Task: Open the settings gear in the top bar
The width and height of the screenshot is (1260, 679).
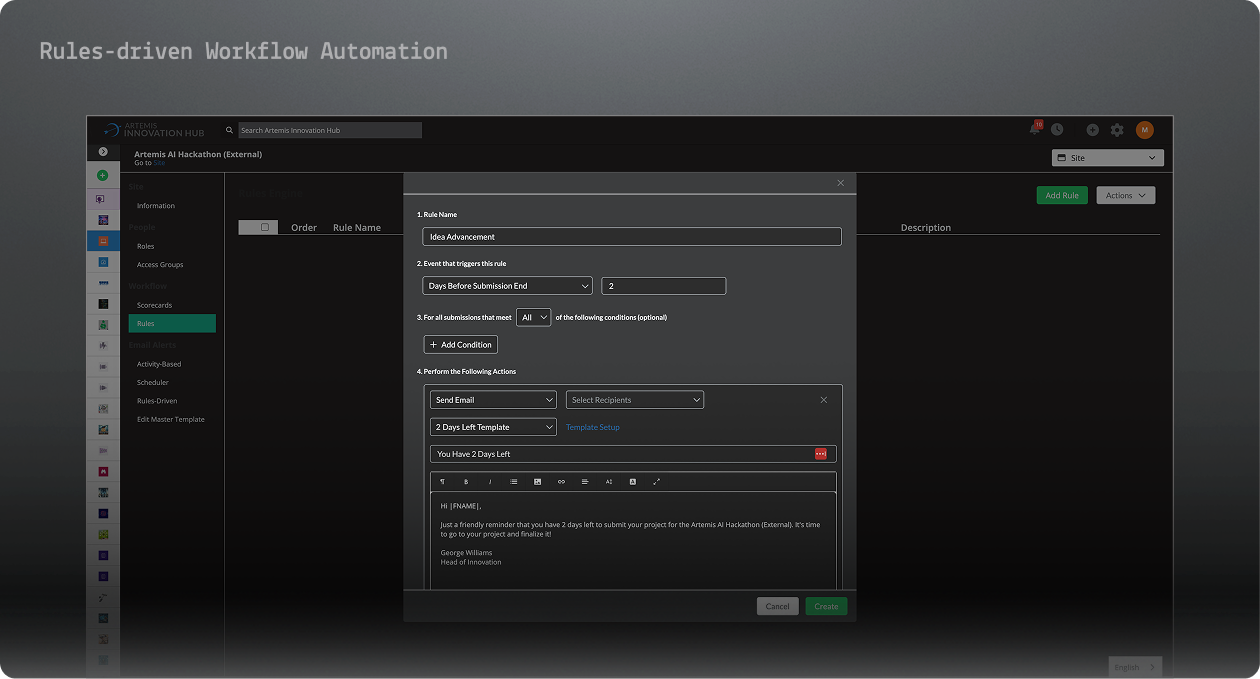Action: [x=1116, y=129]
